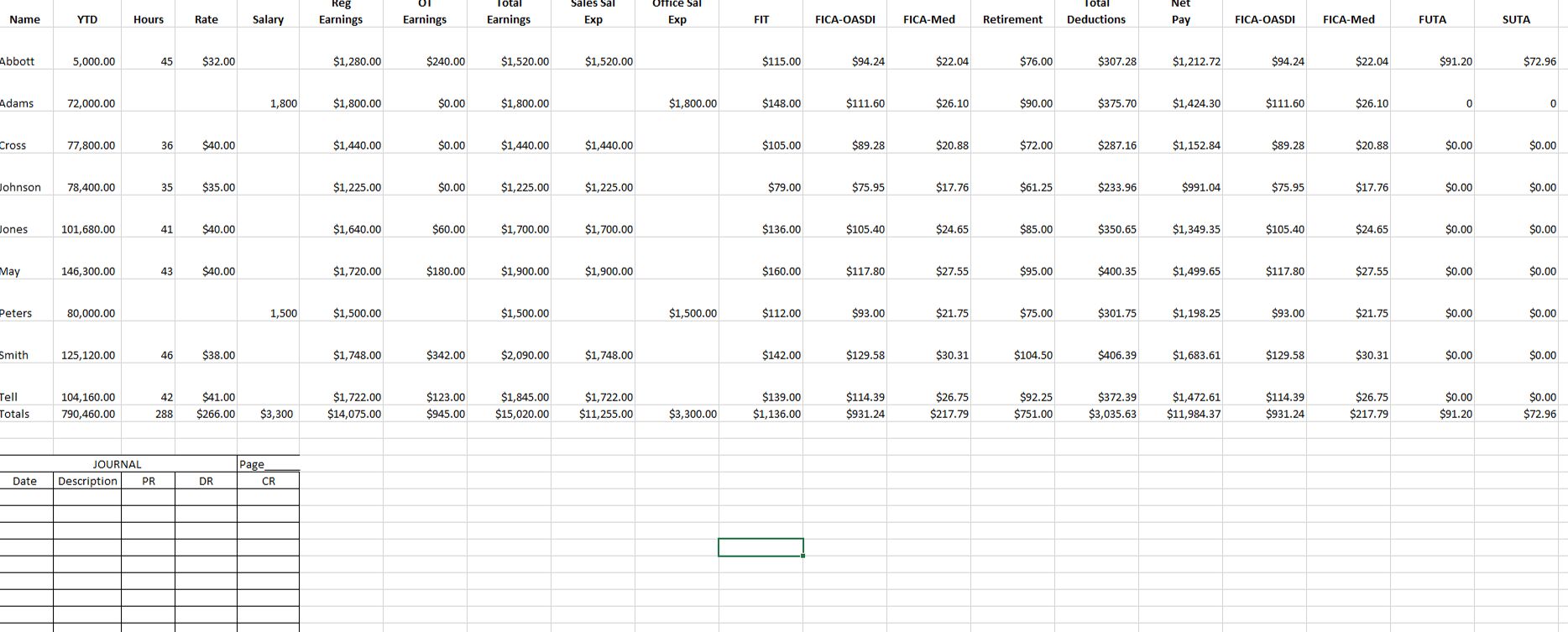Click Totals YTD 790,460.00

pyautogui.click(x=87, y=414)
